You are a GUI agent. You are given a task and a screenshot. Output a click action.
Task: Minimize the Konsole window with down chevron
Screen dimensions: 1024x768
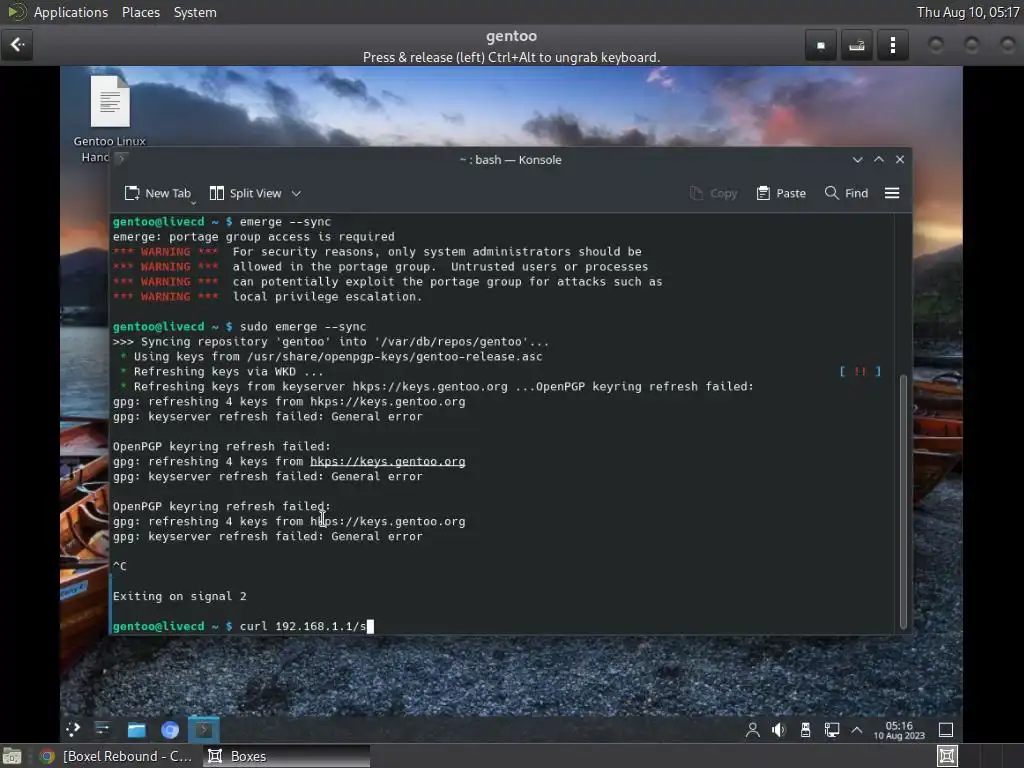point(857,159)
